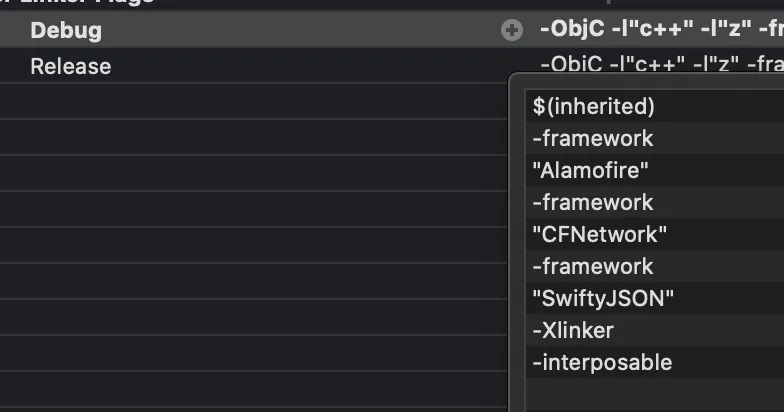Select the -framework line above "SwiftyJSON"
The width and height of the screenshot is (784, 412).
[x=593, y=266]
